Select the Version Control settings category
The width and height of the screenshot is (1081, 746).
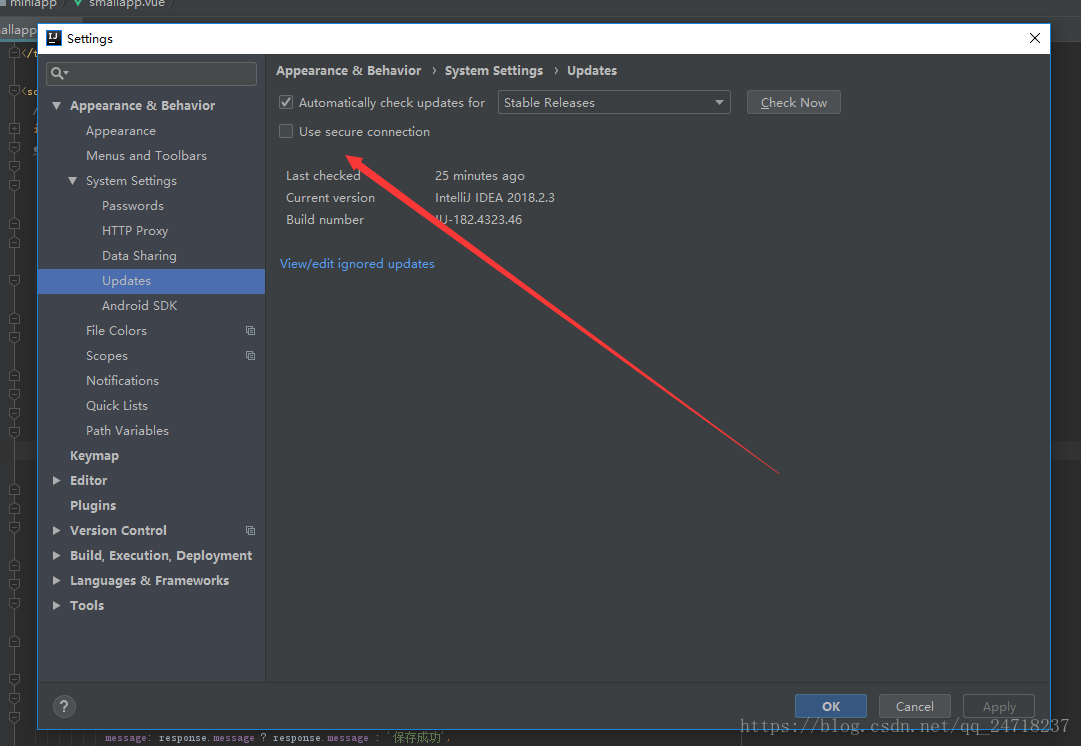coord(118,530)
